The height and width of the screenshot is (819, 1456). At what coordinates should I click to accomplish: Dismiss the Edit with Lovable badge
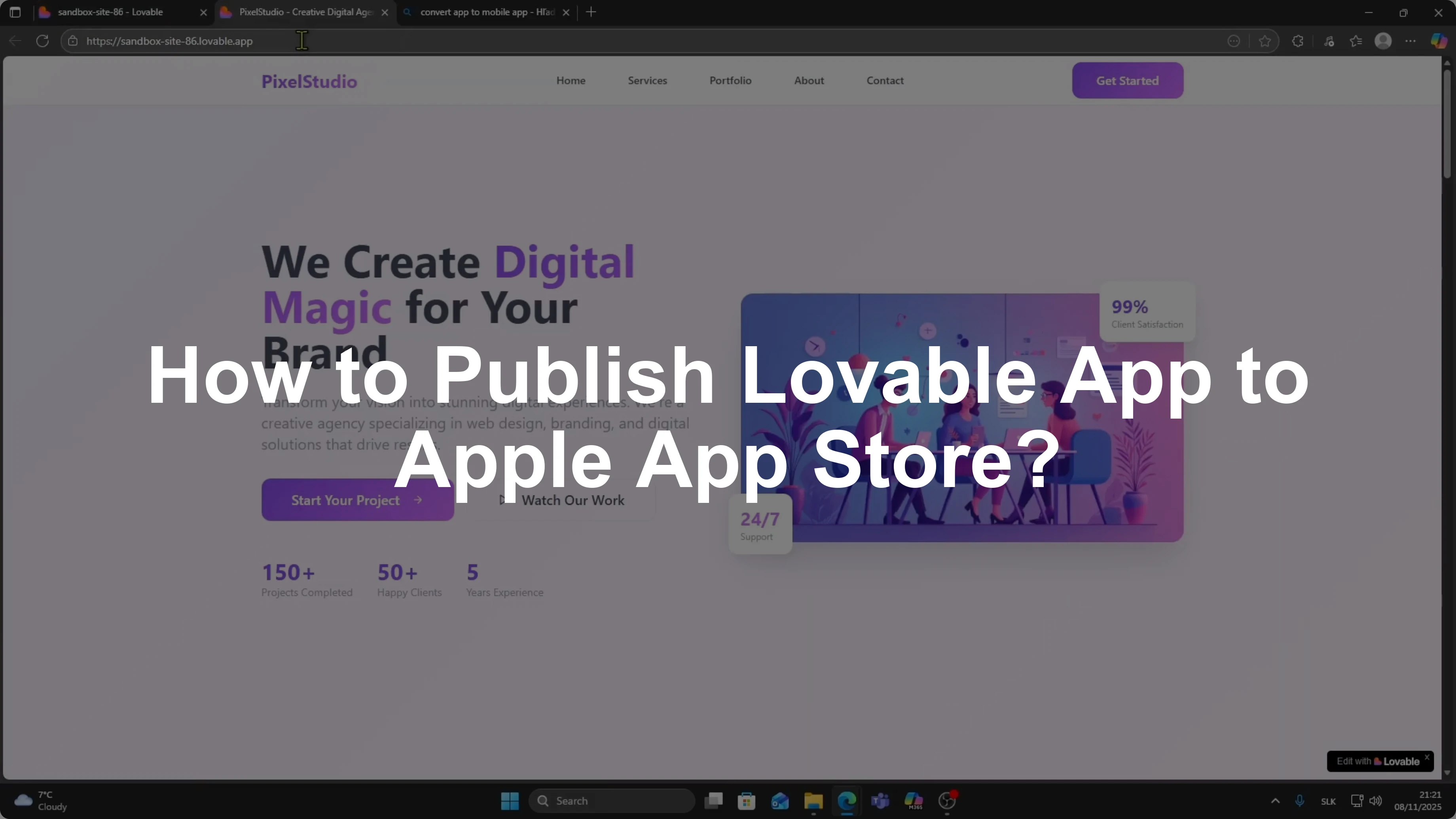point(1427,757)
